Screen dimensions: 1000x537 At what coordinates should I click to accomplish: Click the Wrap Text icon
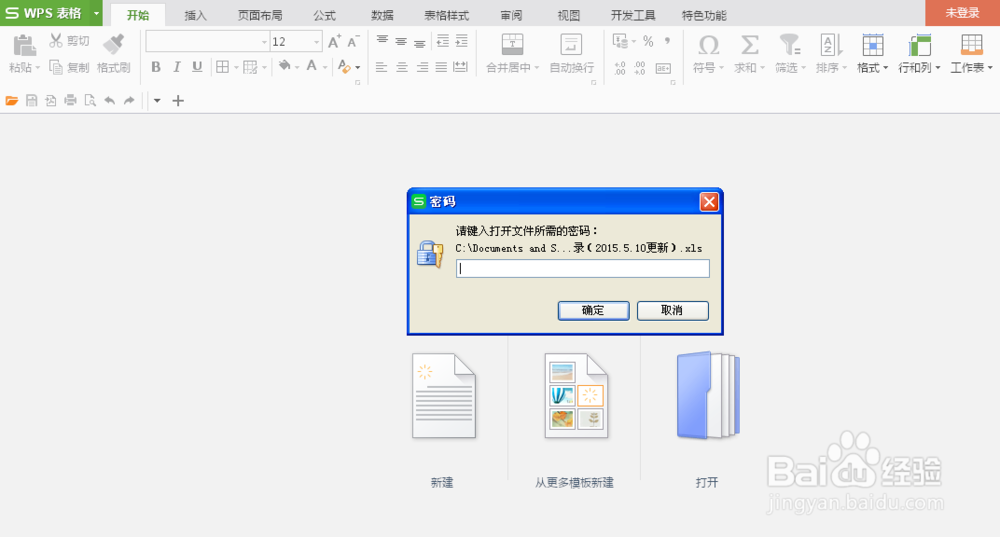(571, 45)
